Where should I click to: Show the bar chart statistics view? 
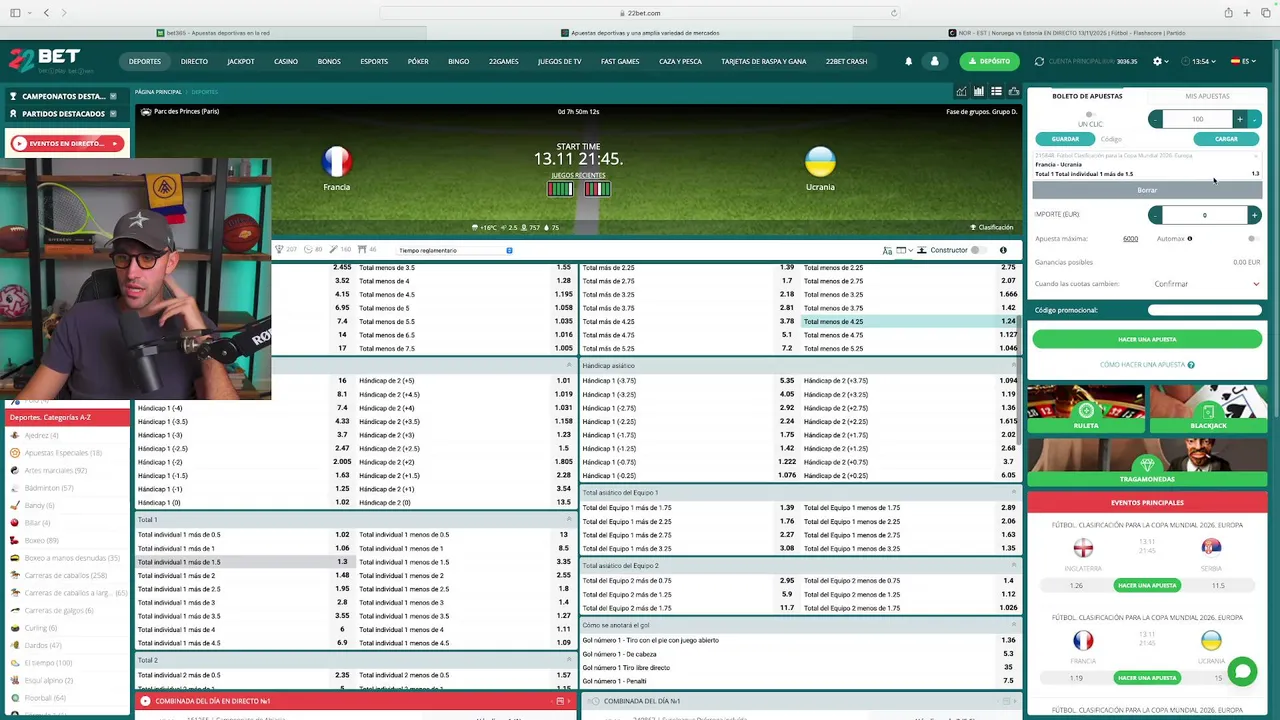pos(979,91)
